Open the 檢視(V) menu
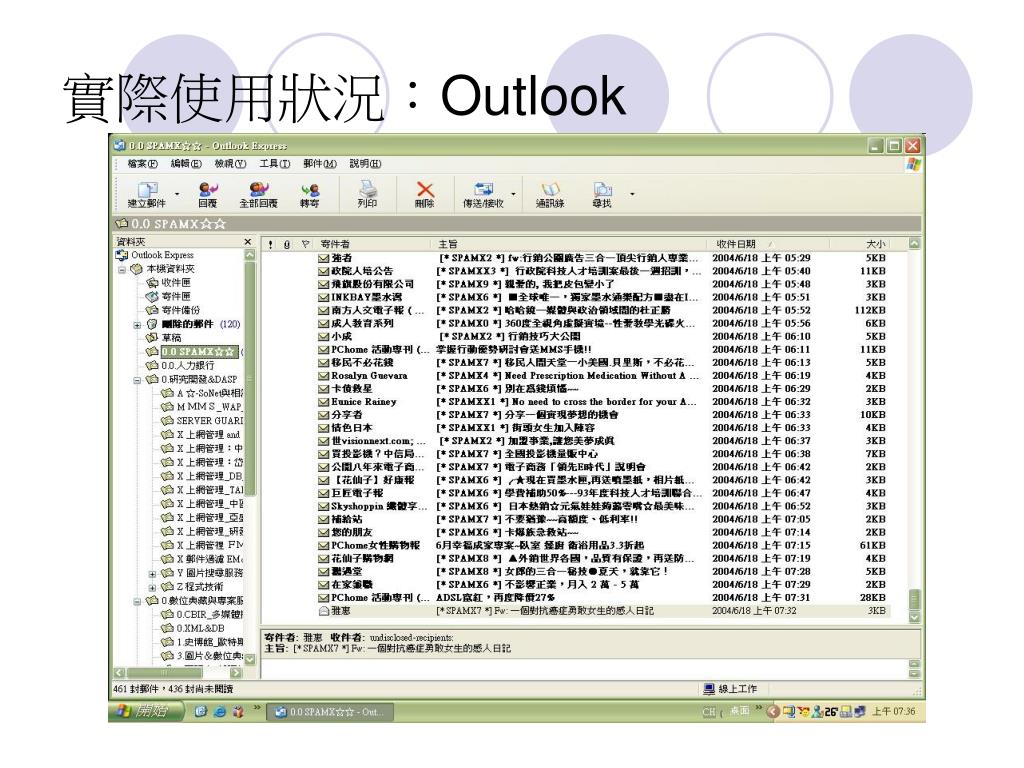This screenshot has width=1024, height=768. pos(231,164)
